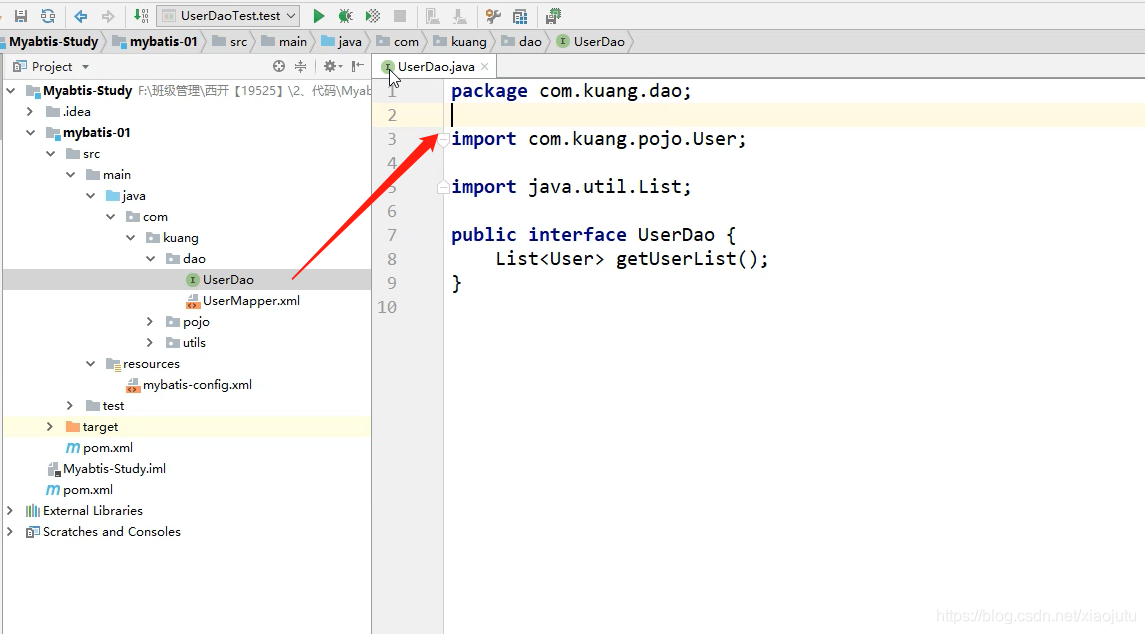Screen dimensions: 1145x634
Task: Open the UserDaoTest.test run configuration dropdown
Action: tap(229, 15)
